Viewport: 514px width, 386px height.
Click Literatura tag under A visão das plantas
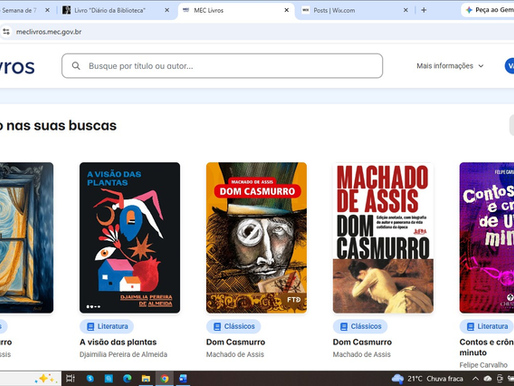point(107,326)
